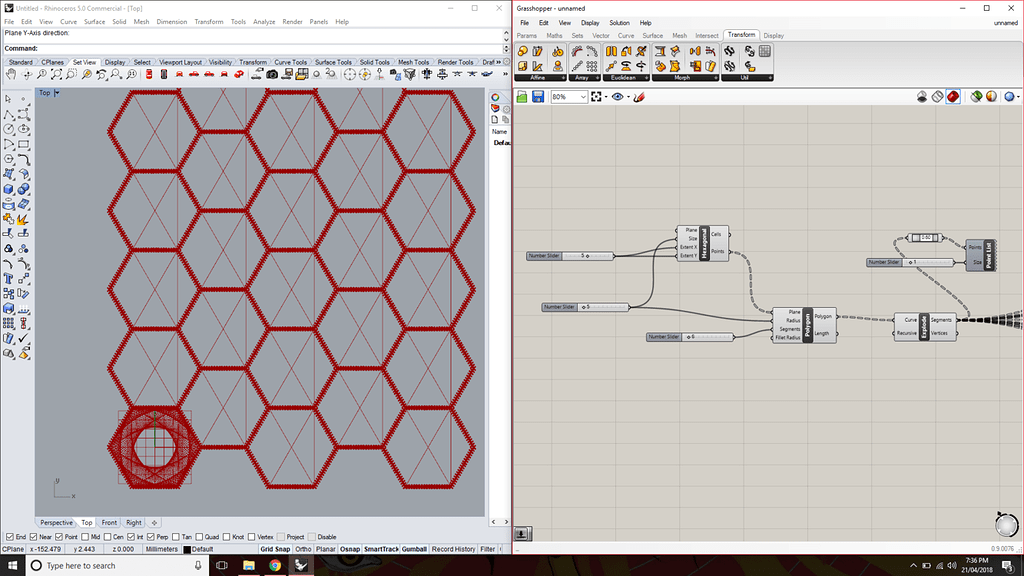The width and height of the screenshot is (1024, 576).
Task: Select the wireframe preview gem icon
Action: point(937,97)
